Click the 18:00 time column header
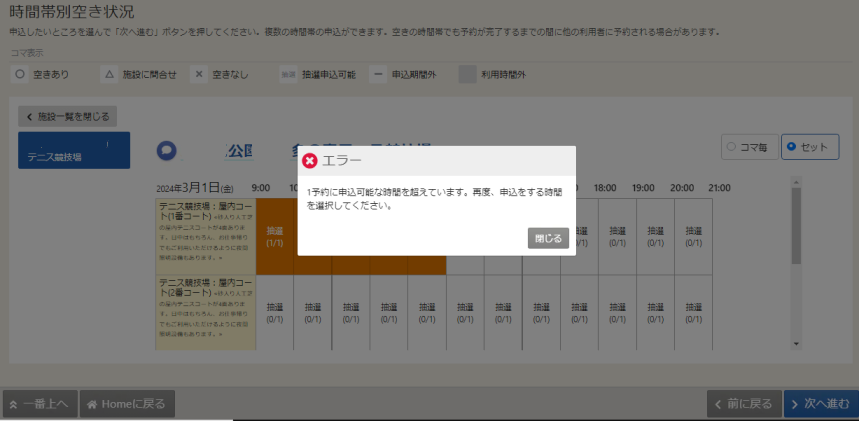 click(x=605, y=188)
